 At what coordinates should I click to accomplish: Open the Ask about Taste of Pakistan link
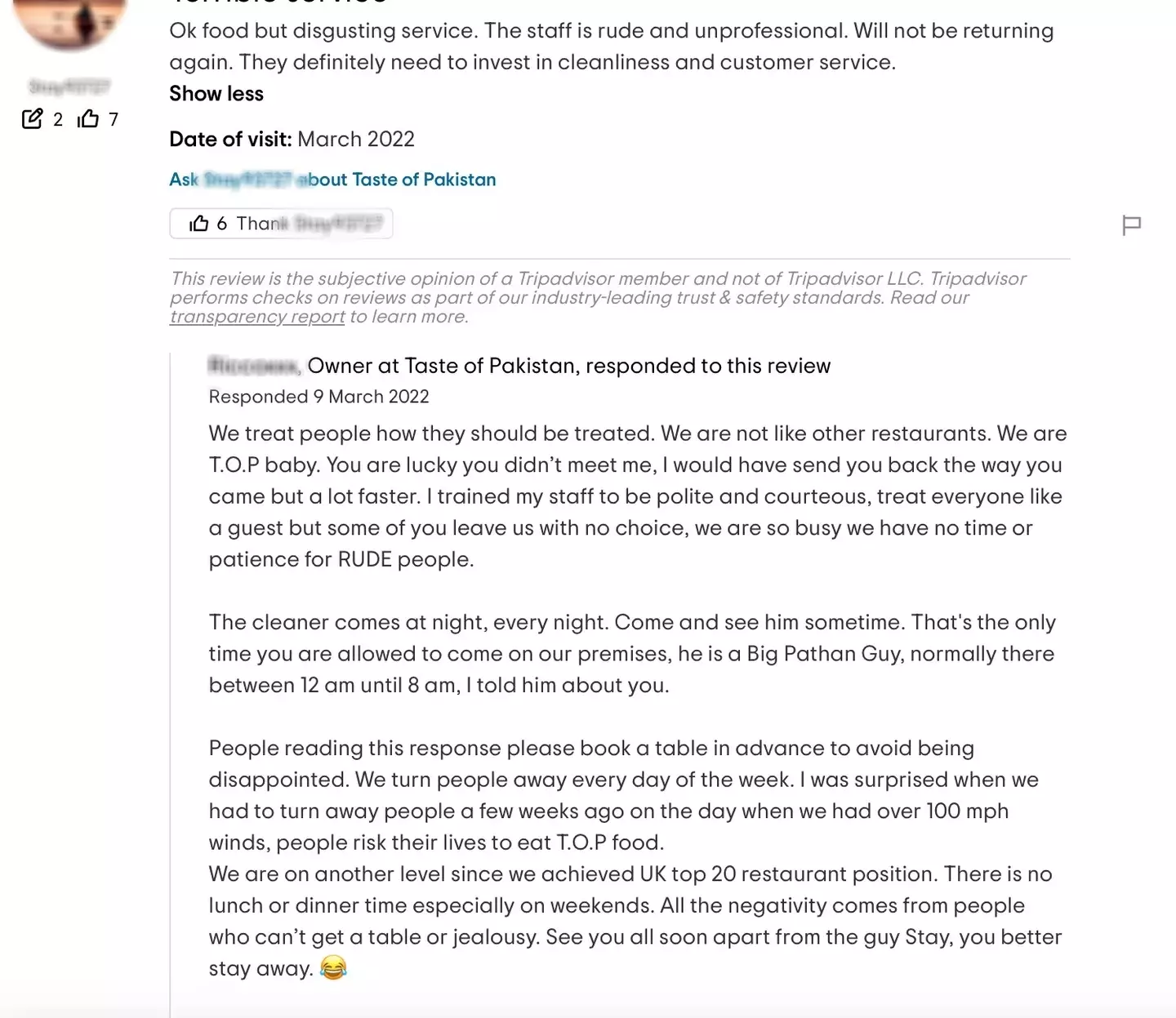click(x=332, y=180)
